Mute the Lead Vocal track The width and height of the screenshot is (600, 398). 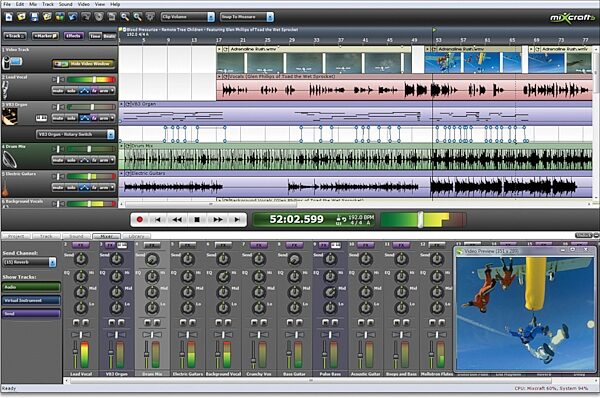(58, 91)
